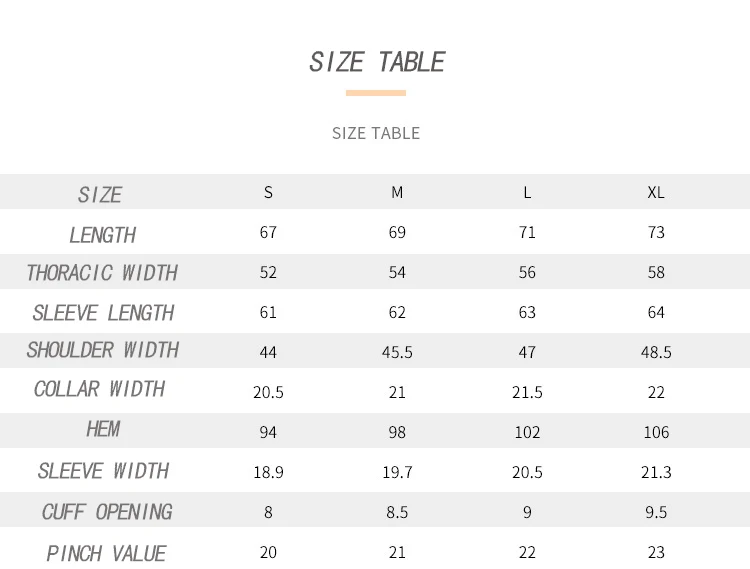
Task: Click the 9.5 cuff opening value
Action: pos(656,512)
